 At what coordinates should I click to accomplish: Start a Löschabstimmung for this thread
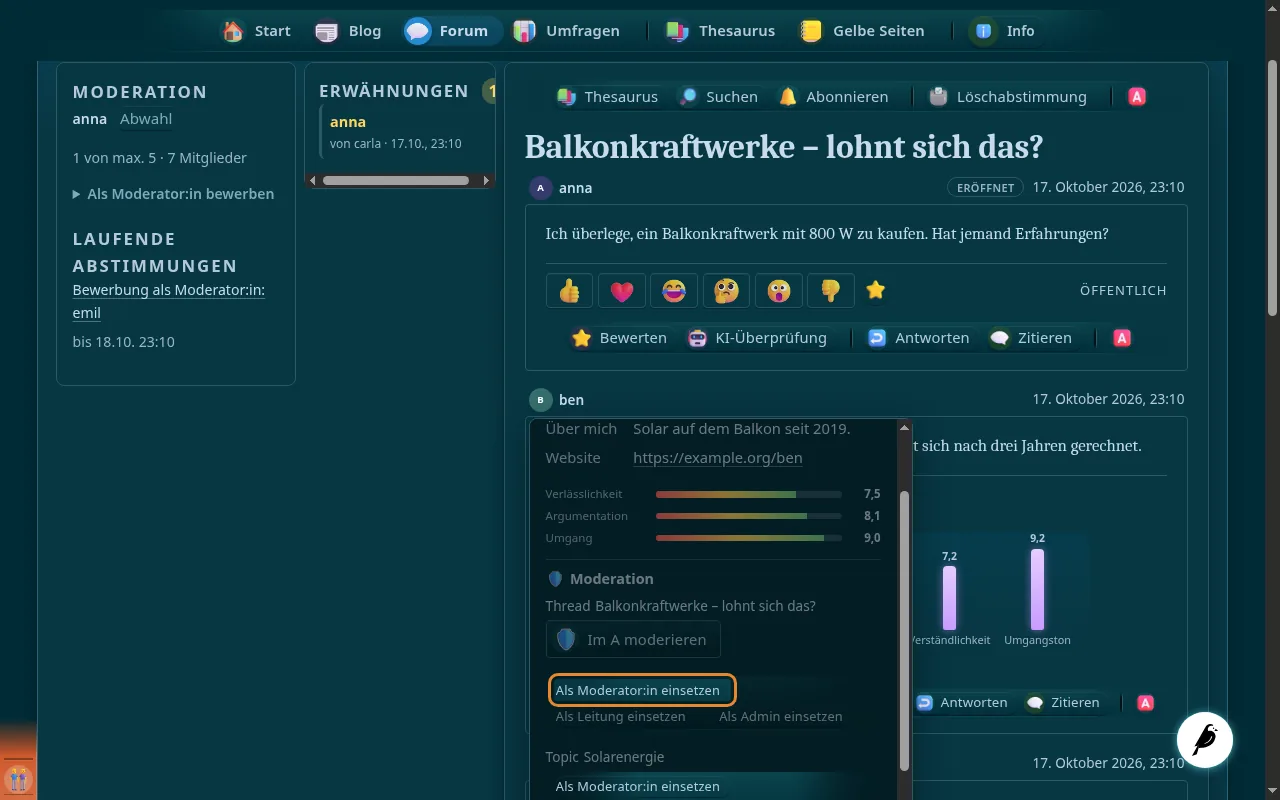[1007, 97]
